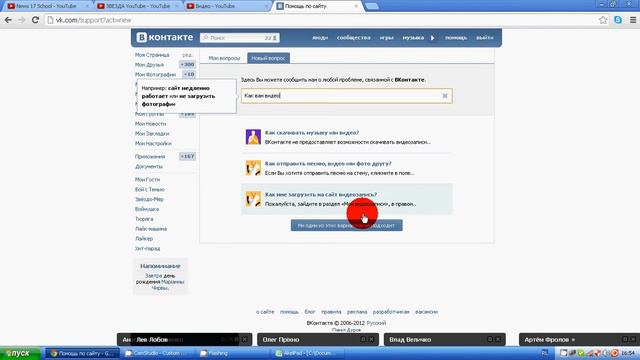Change language via 'Русский' link
The image size is (640, 360).
coord(376,323)
